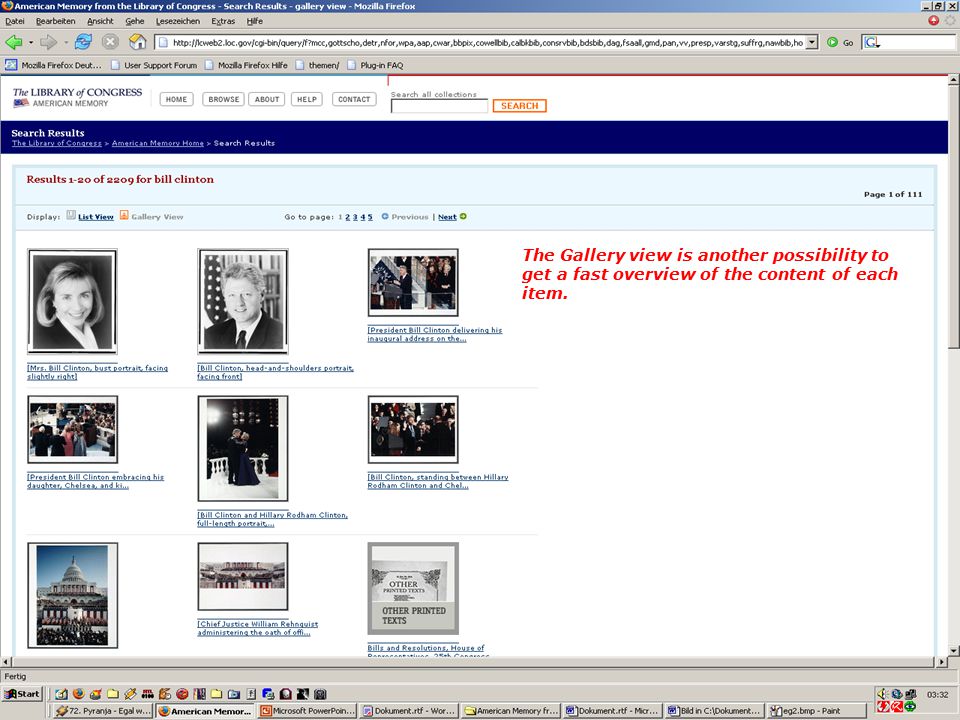Open the Gehe menu

(x=135, y=21)
